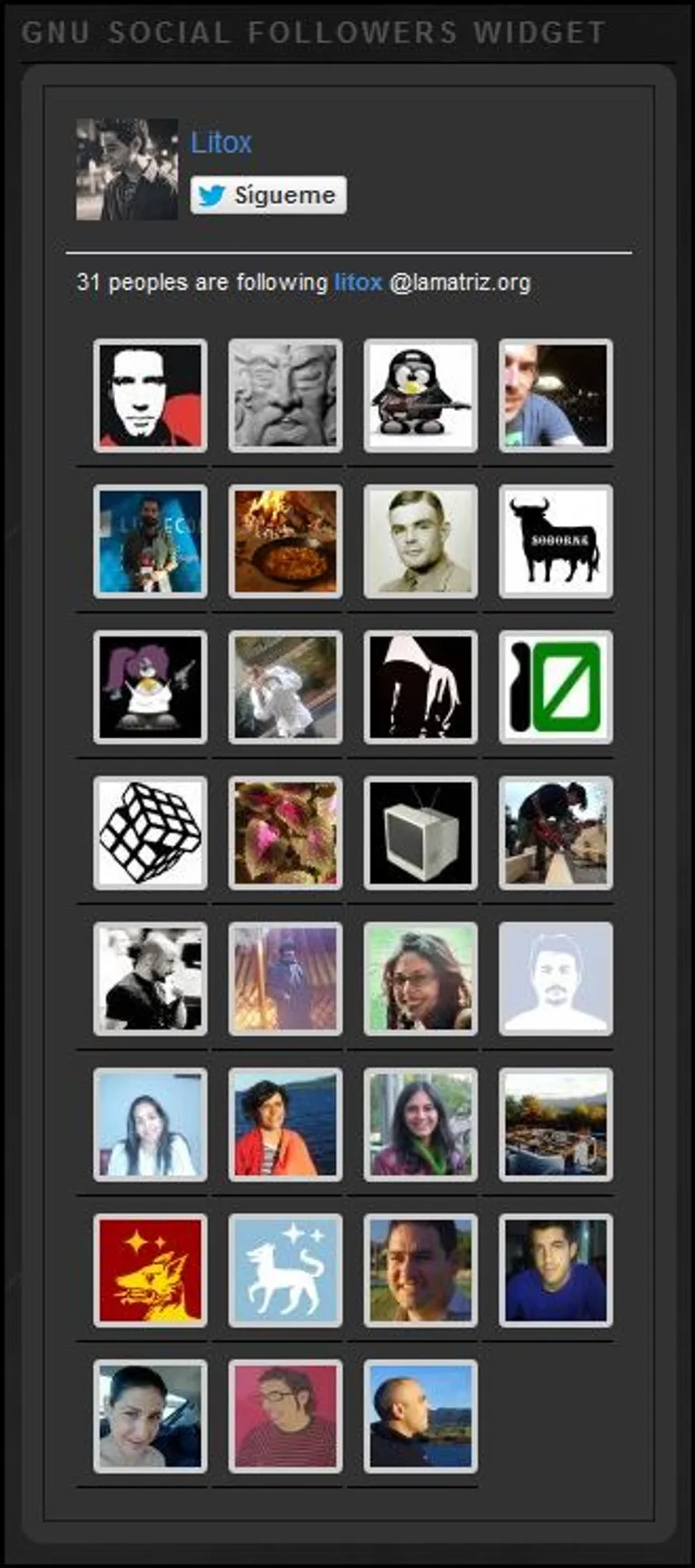695x1568 pixels.
Task: Click the purple-haired penguin with guns avatar
Action: point(150,687)
